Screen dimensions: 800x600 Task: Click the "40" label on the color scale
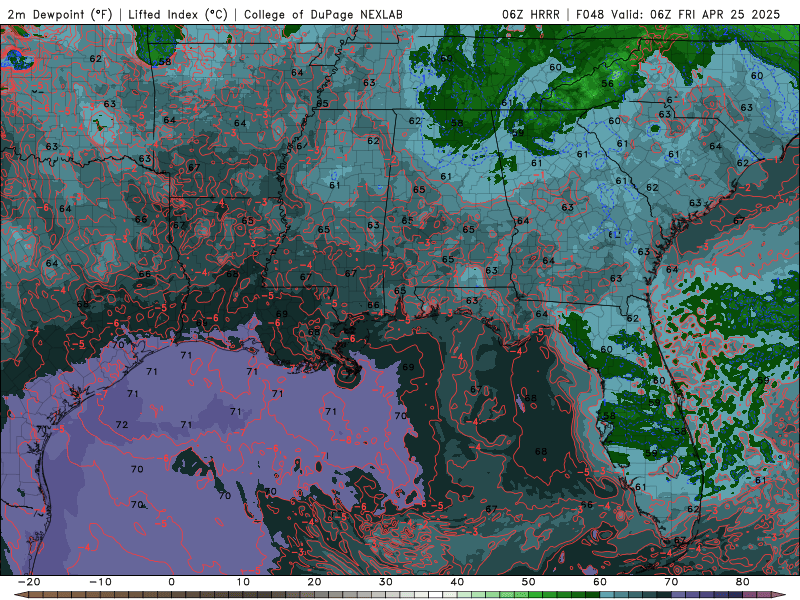point(457,582)
